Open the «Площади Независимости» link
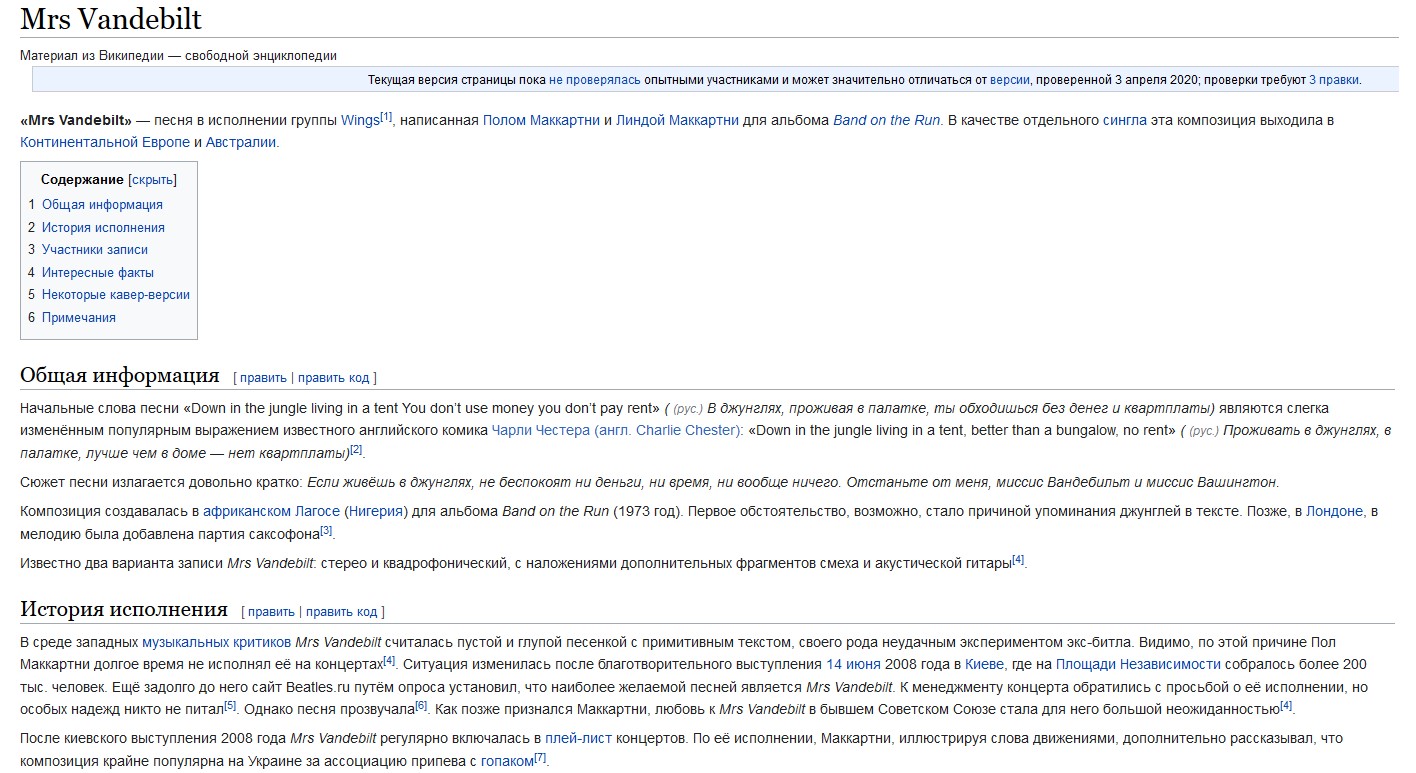Image resolution: width=1416 pixels, height=773 pixels. (1138, 664)
